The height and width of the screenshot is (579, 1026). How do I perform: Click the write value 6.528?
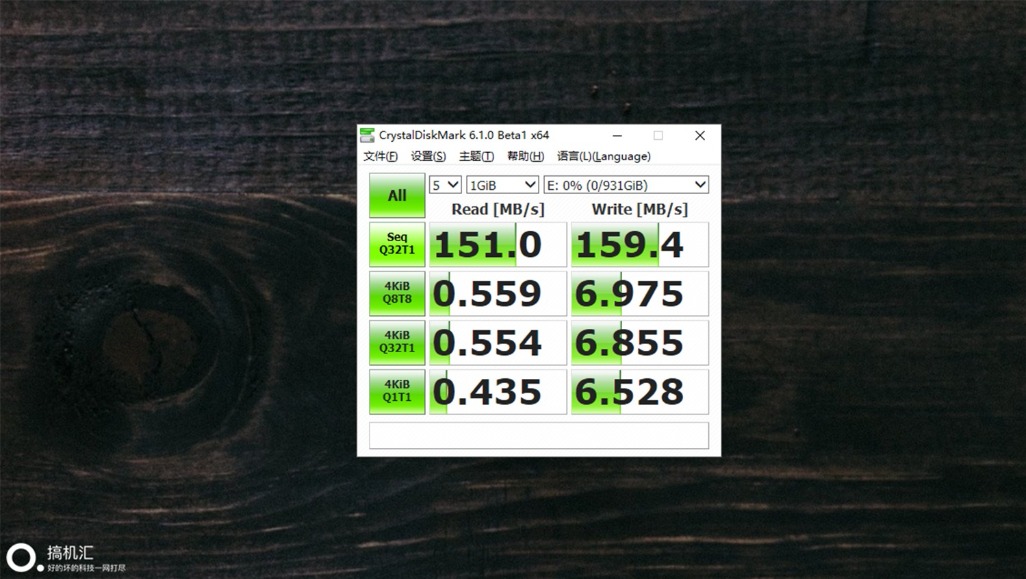point(639,391)
